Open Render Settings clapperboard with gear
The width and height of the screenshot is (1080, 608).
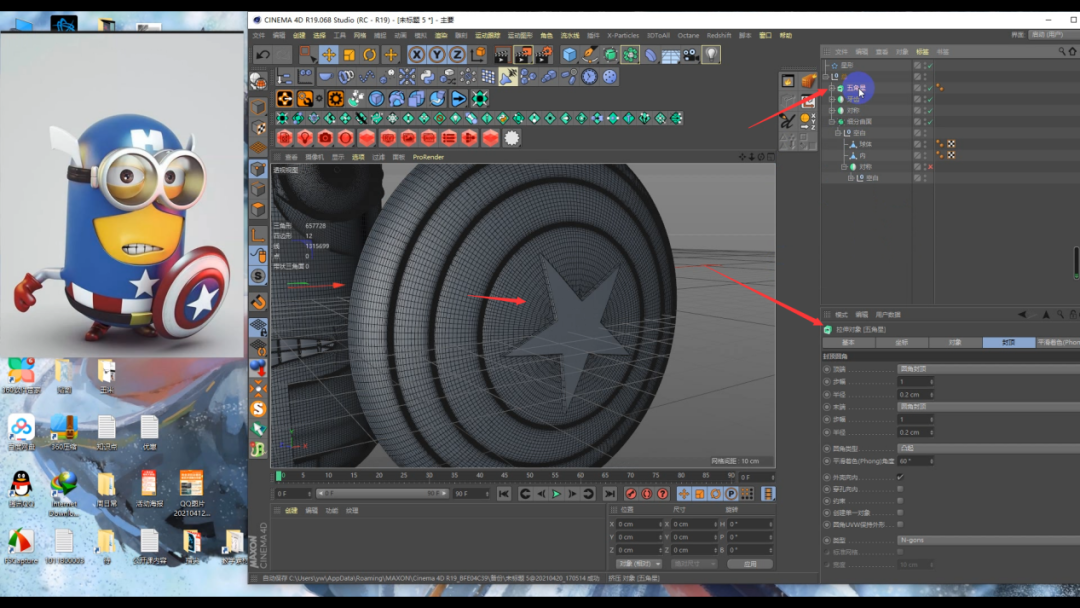click(x=543, y=54)
